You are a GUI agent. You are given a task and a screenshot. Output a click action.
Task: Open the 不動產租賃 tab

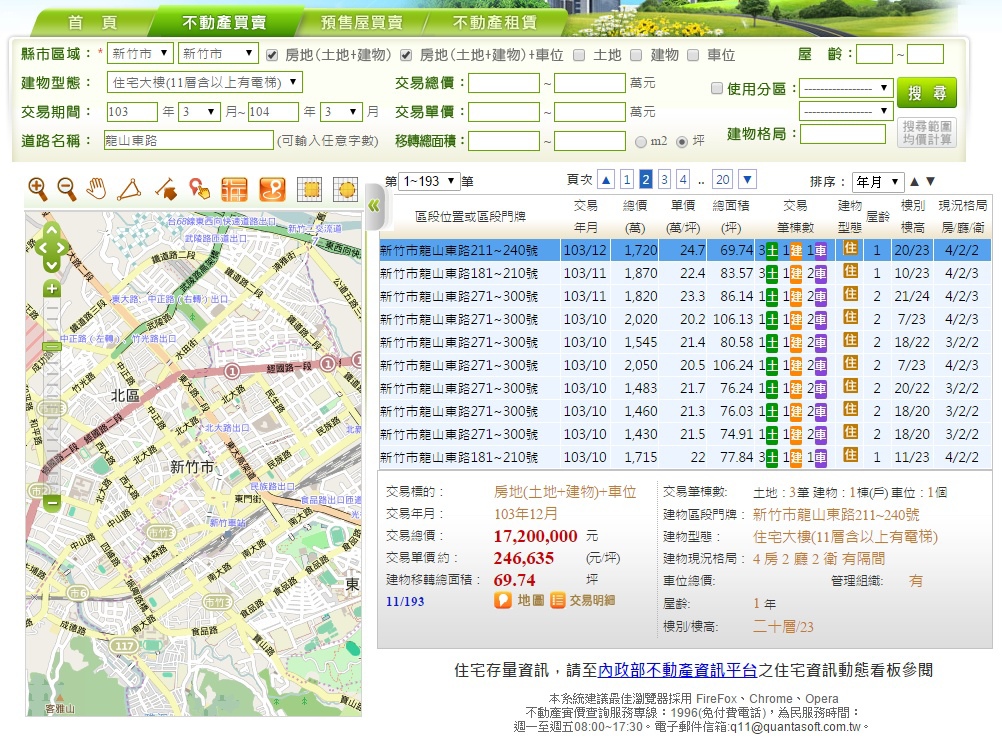pos(494,22)
